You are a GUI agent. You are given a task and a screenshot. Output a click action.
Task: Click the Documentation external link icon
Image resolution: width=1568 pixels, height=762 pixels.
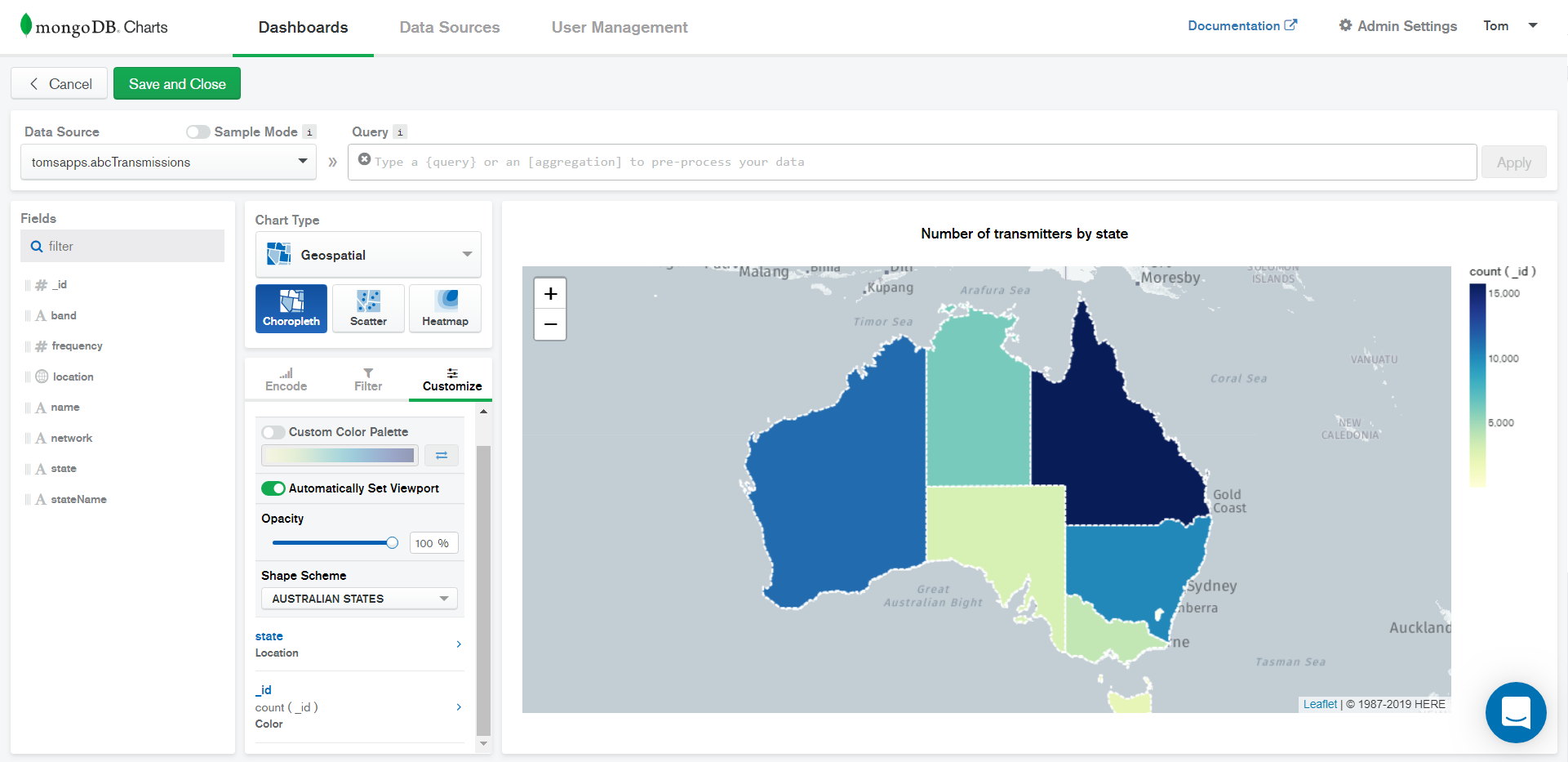coord(1290,25)
